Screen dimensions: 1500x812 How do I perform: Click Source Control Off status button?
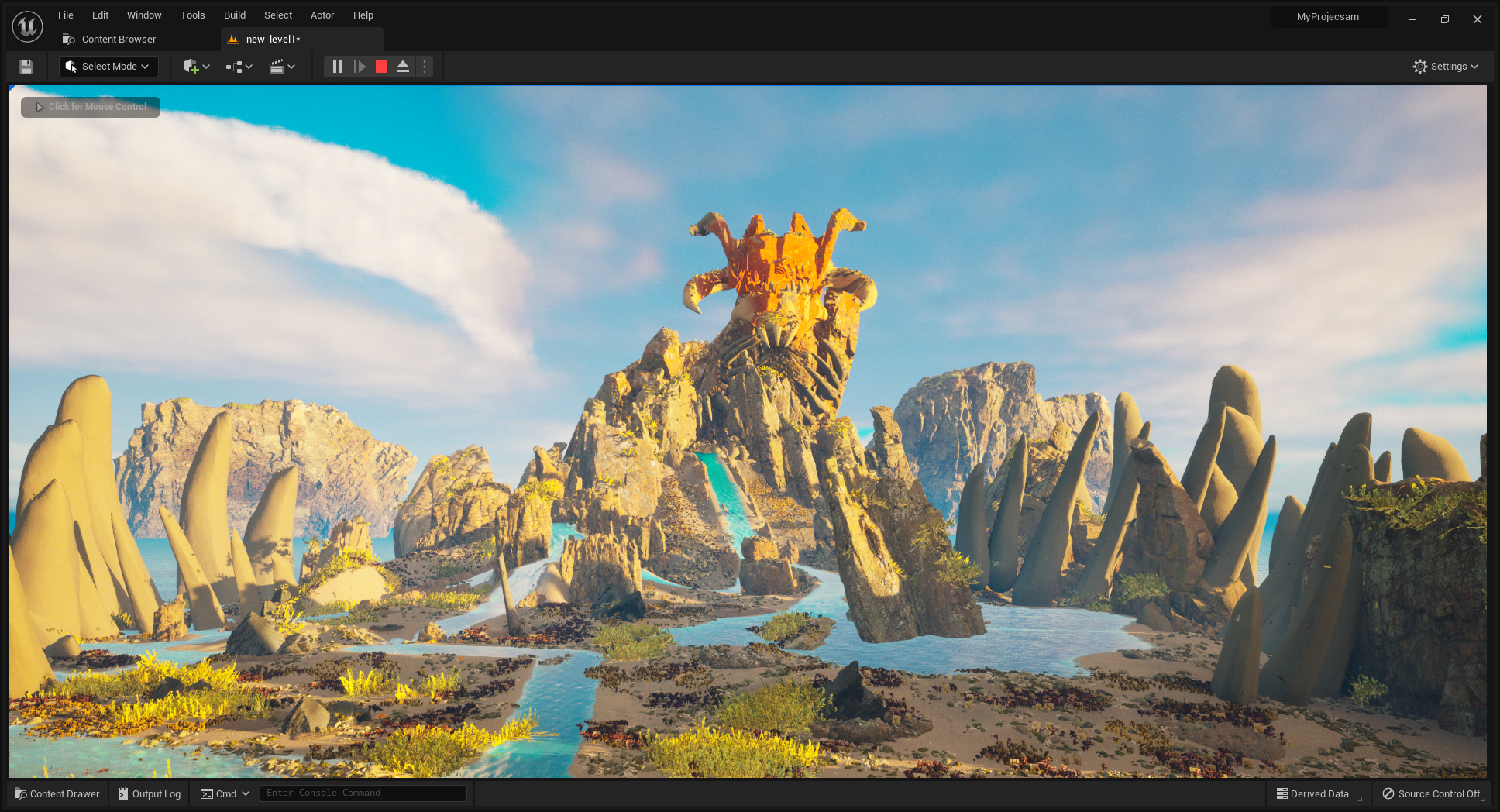click(1431, 793)
